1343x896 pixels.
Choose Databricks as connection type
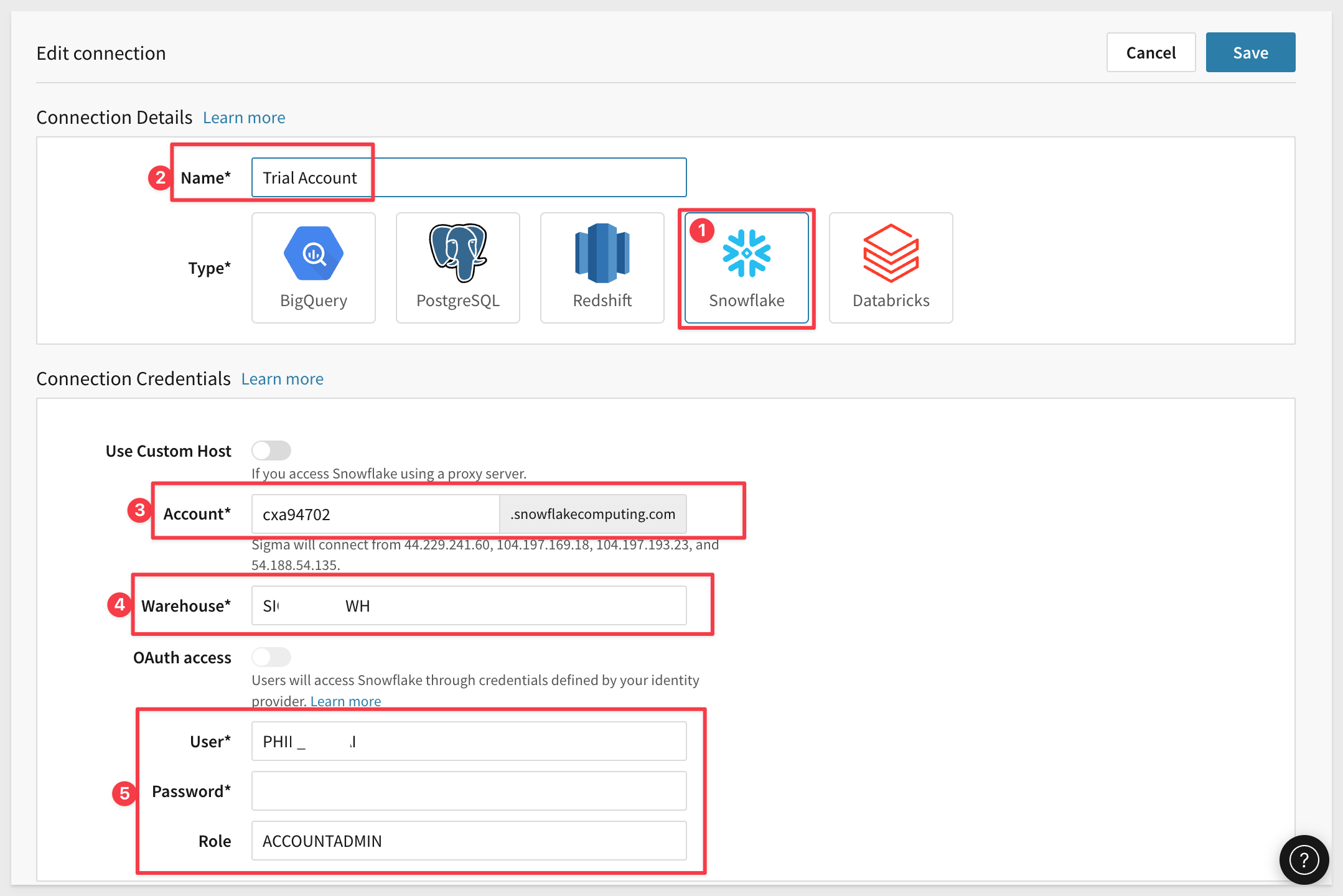coord(891,268)
